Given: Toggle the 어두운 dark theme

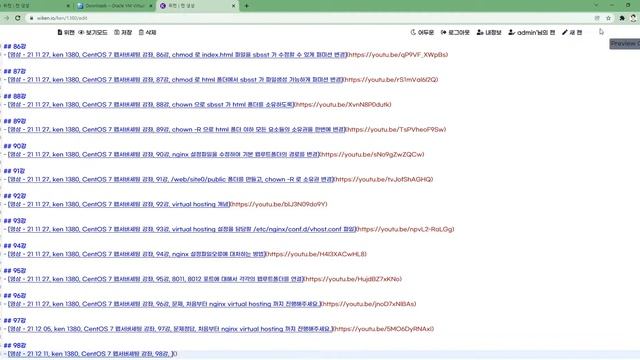Looking at the screenshot, I should (x=422, y=32).
